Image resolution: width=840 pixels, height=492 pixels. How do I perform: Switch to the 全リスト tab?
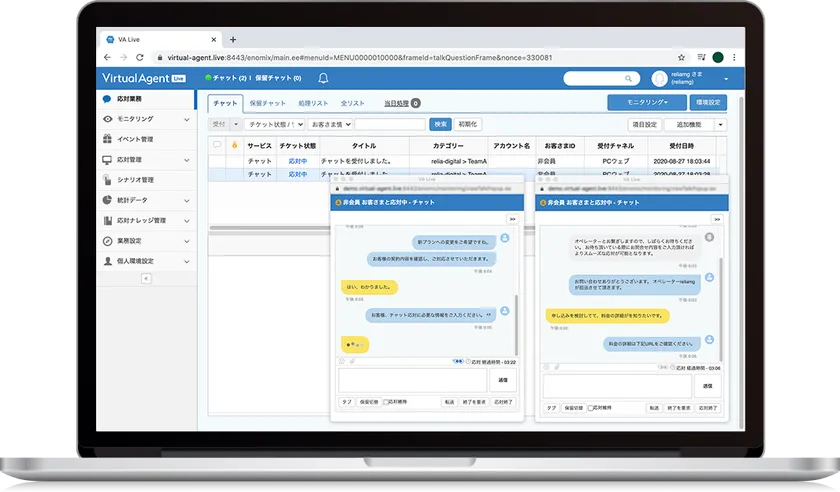(352, 103)
